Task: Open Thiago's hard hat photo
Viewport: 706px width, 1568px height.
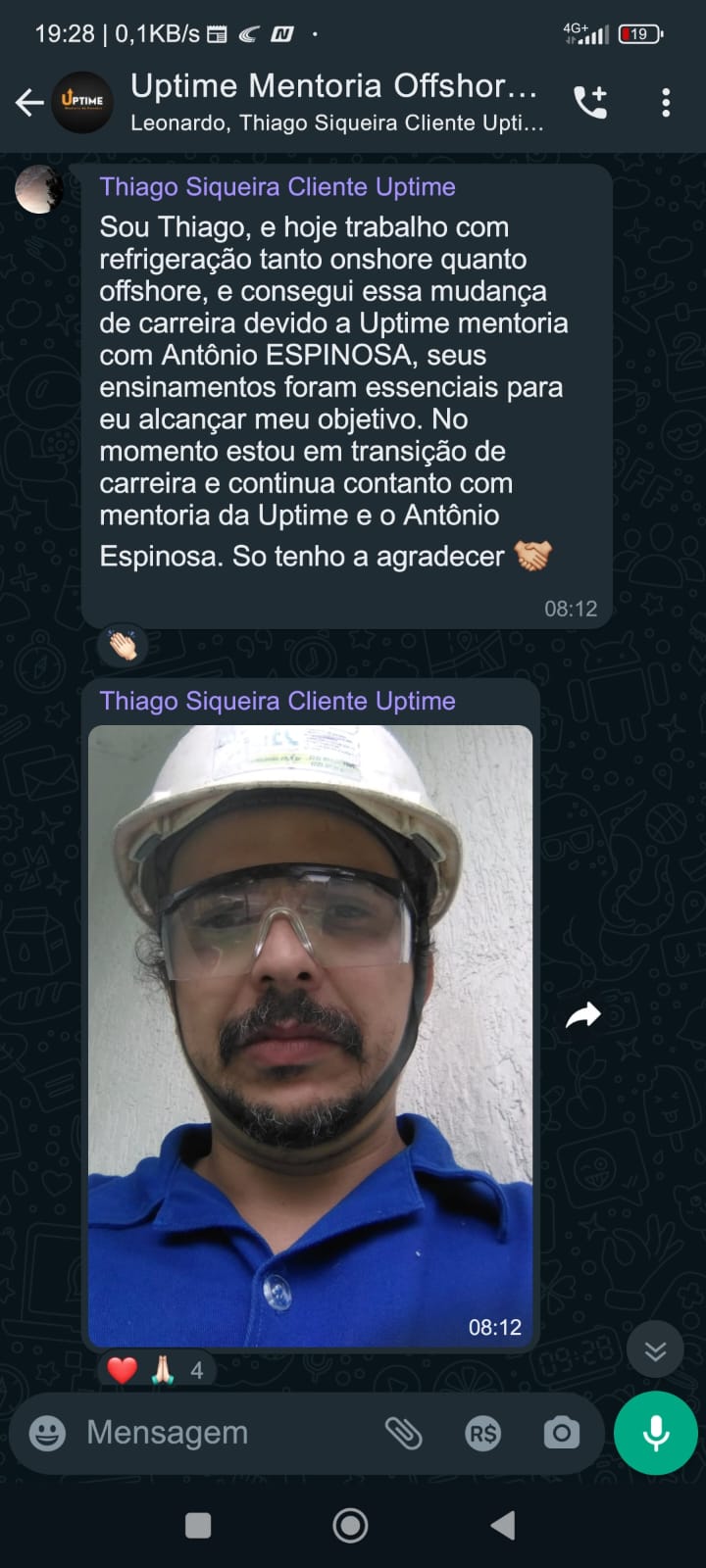Action: tap(311, 1036)
